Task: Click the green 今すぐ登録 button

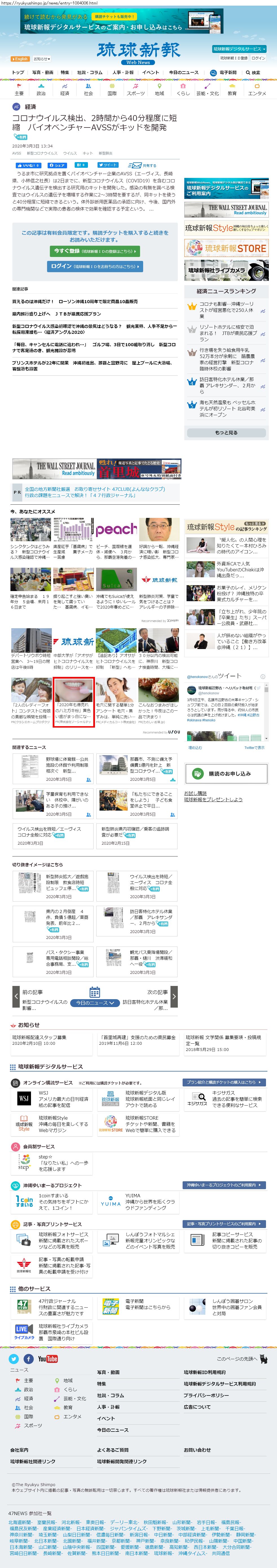Action: (x=94, y=251)
